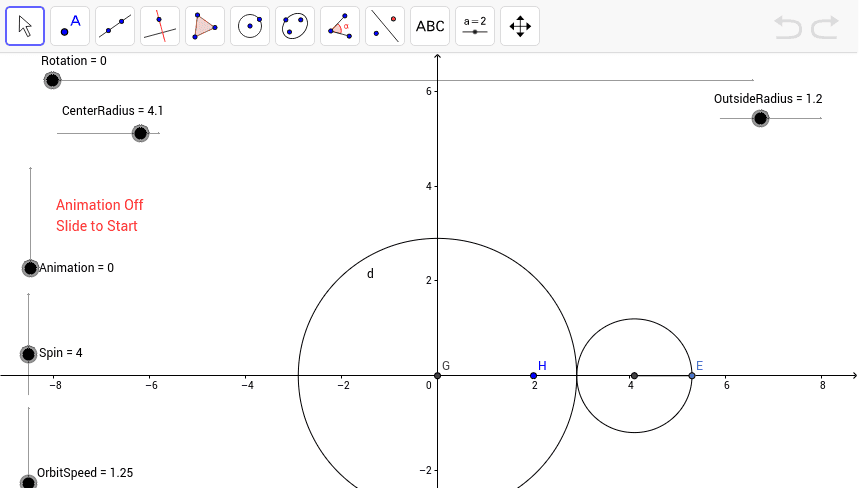Click the Rotation slider handle
This screenshot has height=490, width=859.
point(52,81)
